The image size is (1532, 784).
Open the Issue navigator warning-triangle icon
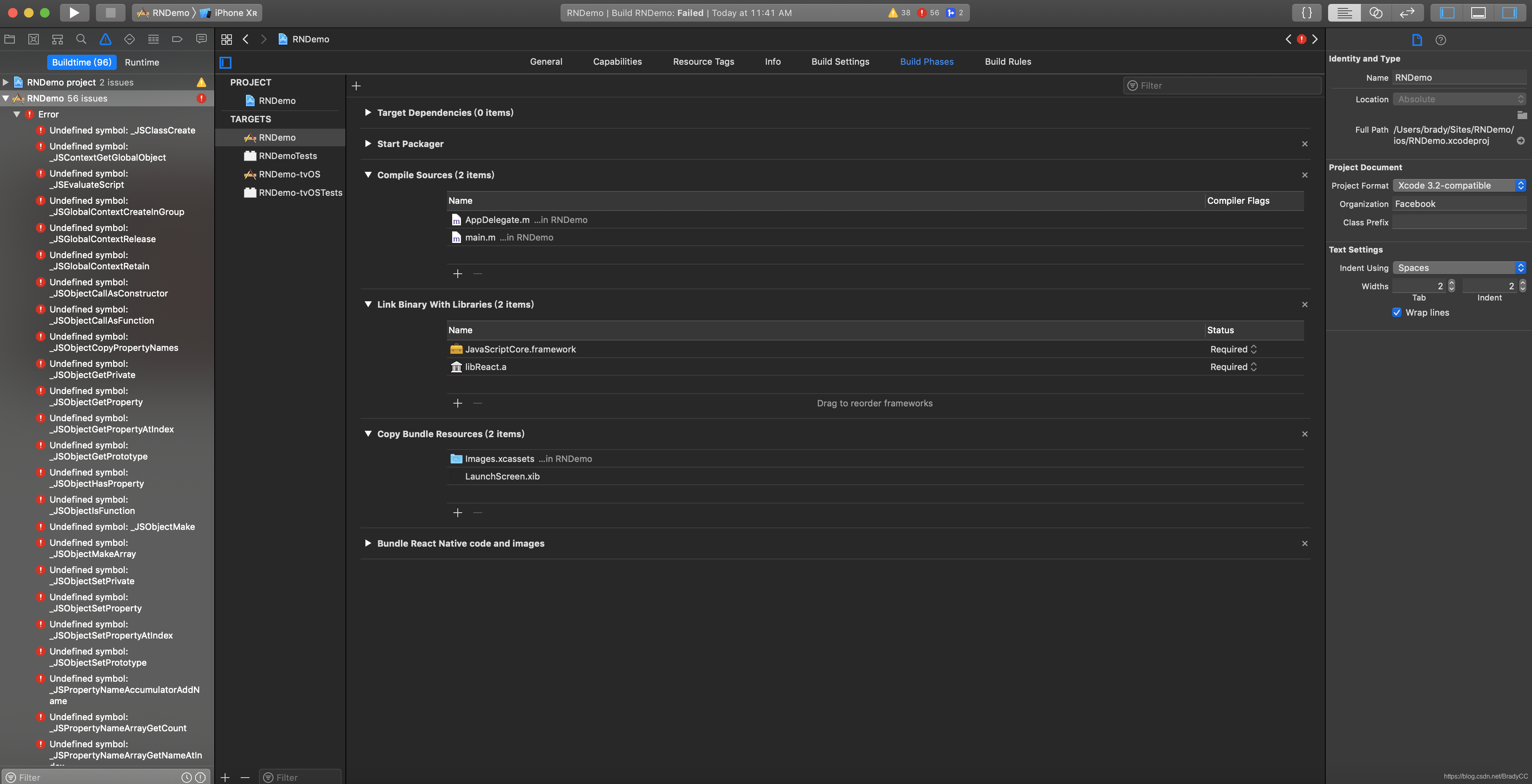tap(105, 39)
